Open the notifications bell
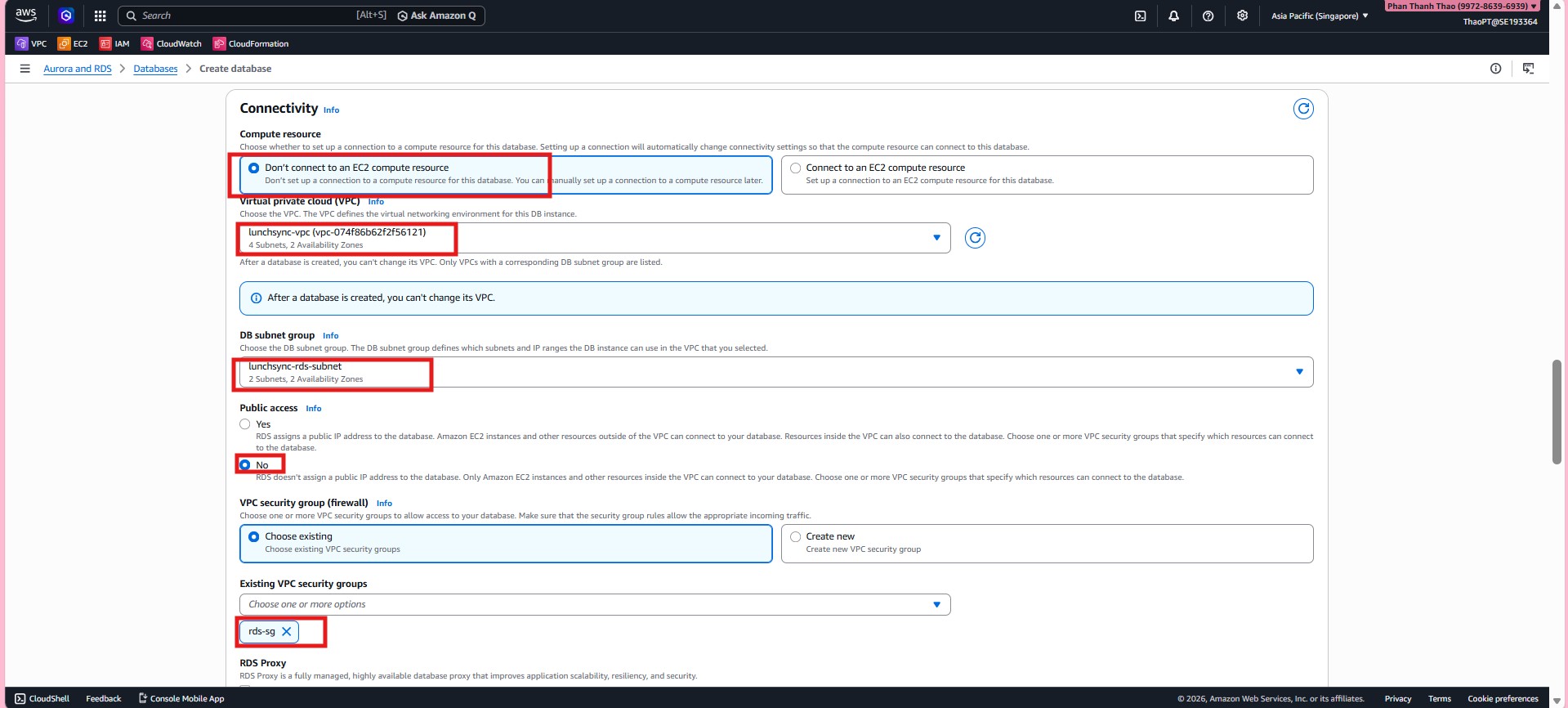The height and width of the screenshot is (708, 1568). click(x=1173, y=16)
